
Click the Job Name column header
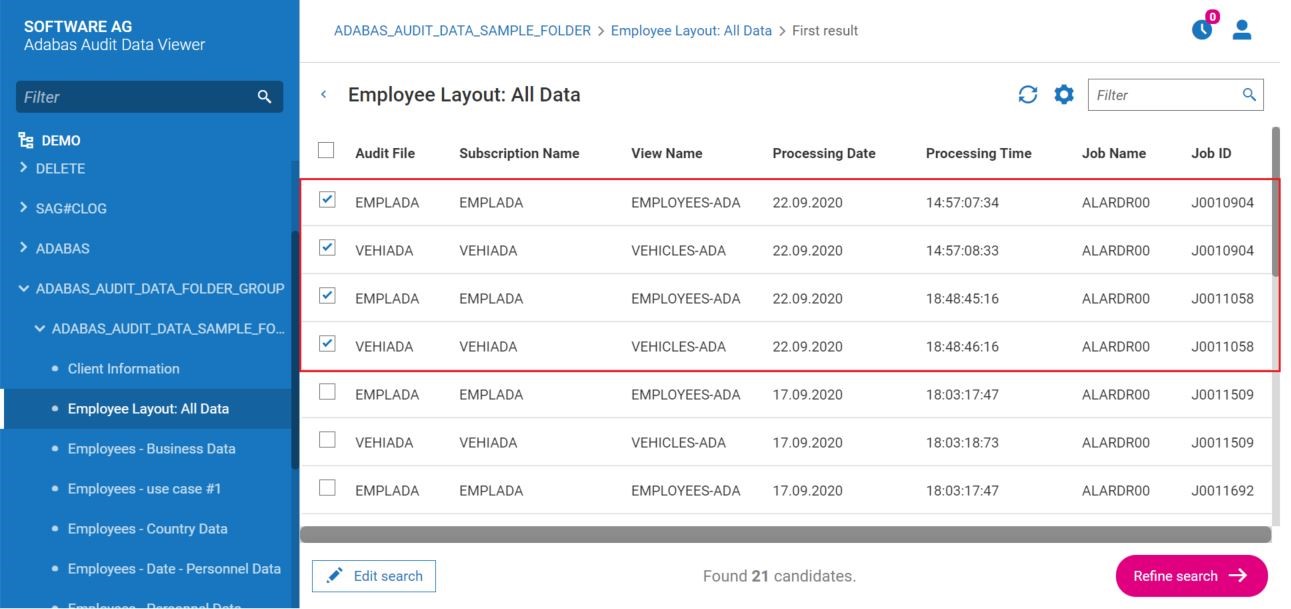1114,153
